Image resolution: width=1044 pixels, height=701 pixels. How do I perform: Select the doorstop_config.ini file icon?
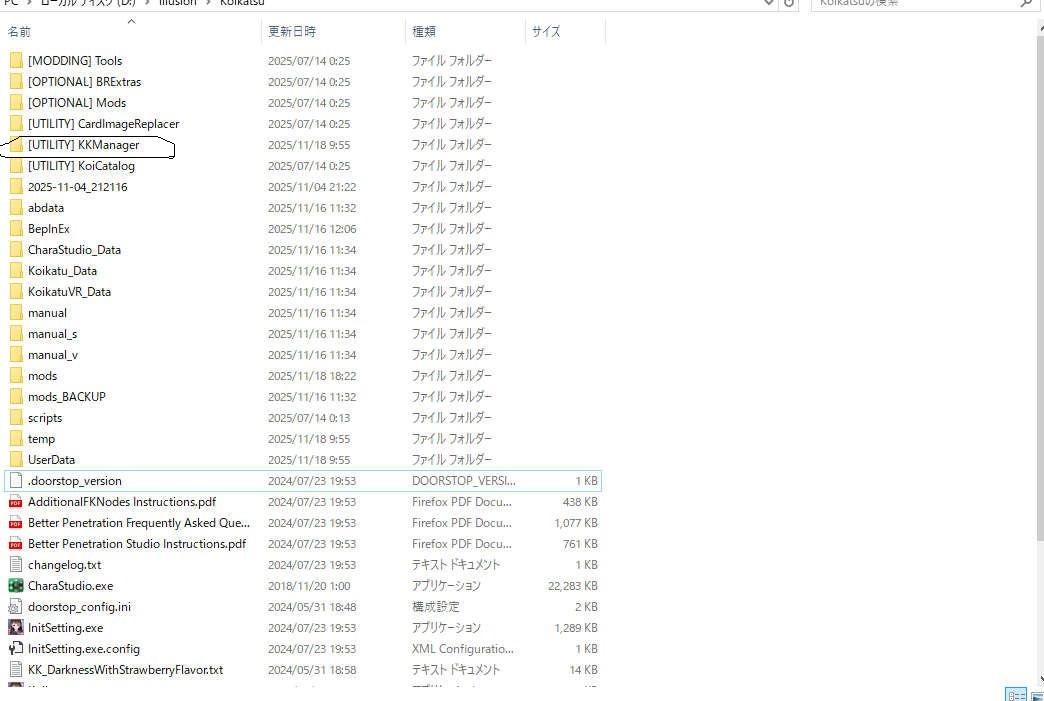pyautogui.click(x=16, y=607)
